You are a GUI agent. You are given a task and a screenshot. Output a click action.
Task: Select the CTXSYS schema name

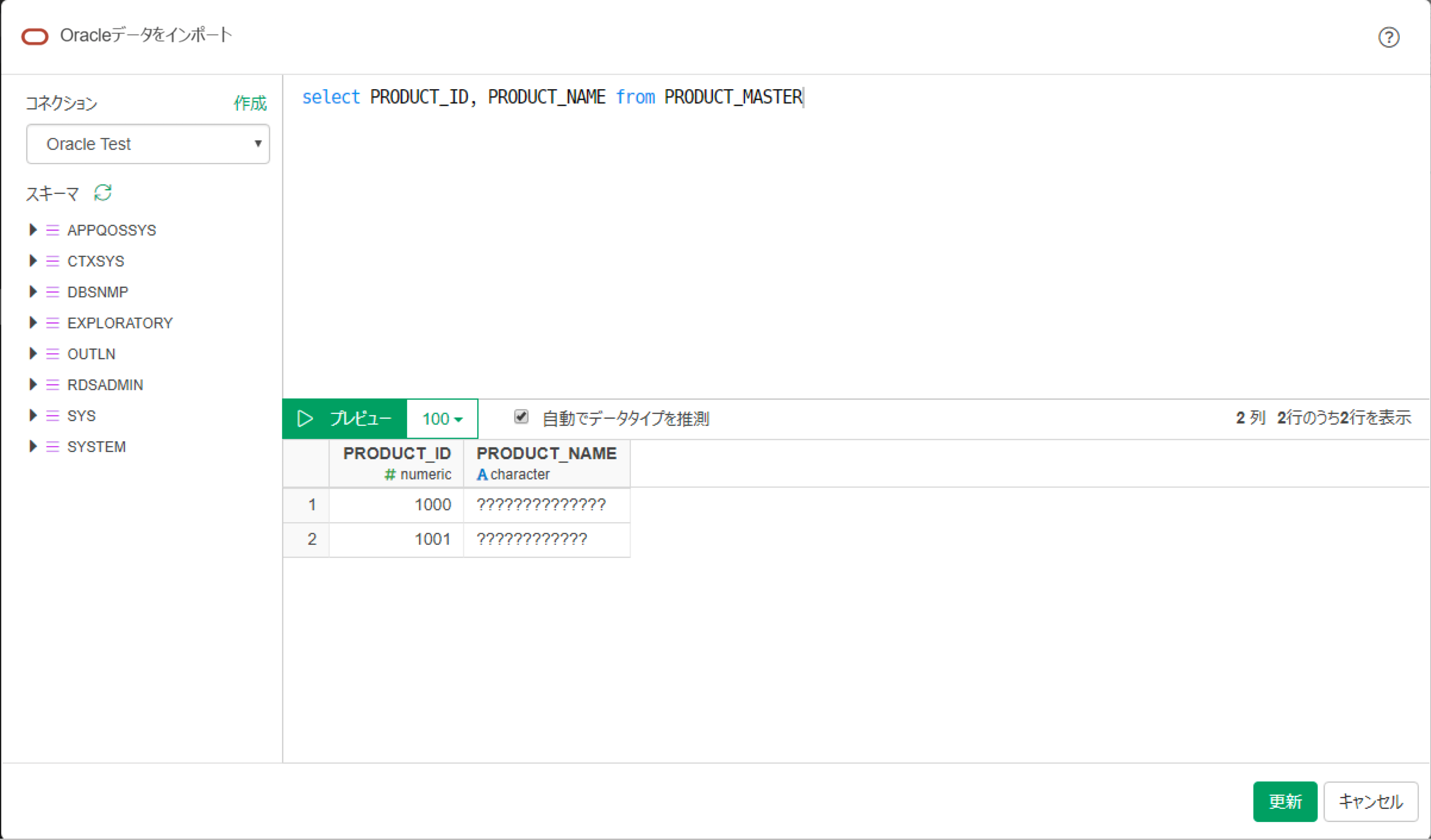(x=96, y=261)
